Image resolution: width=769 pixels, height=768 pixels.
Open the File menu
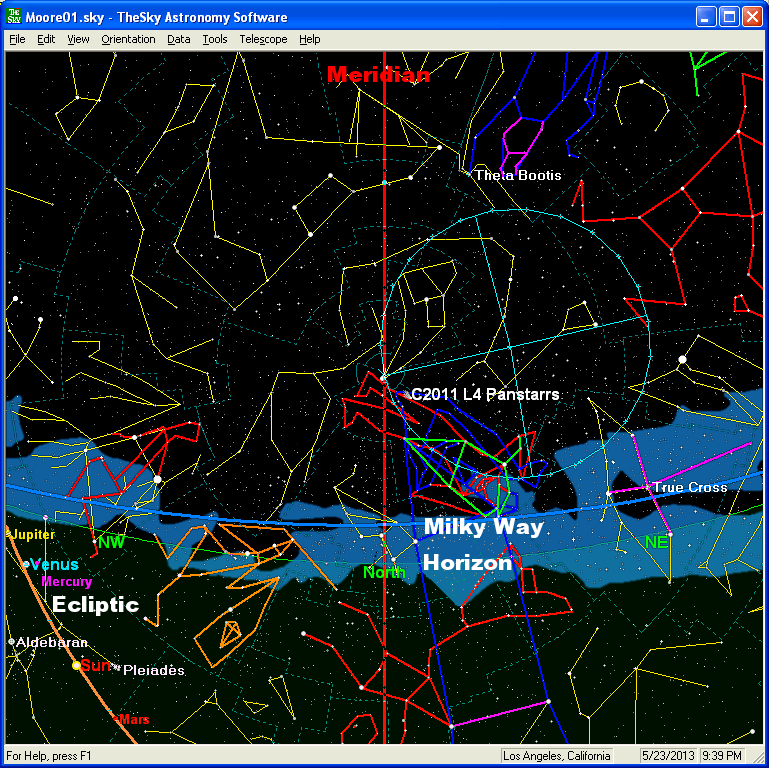pos(17,39)
